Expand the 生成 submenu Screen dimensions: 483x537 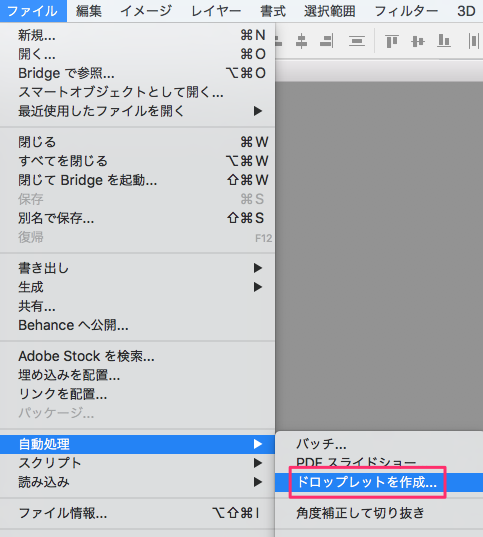tap(137, 287)
